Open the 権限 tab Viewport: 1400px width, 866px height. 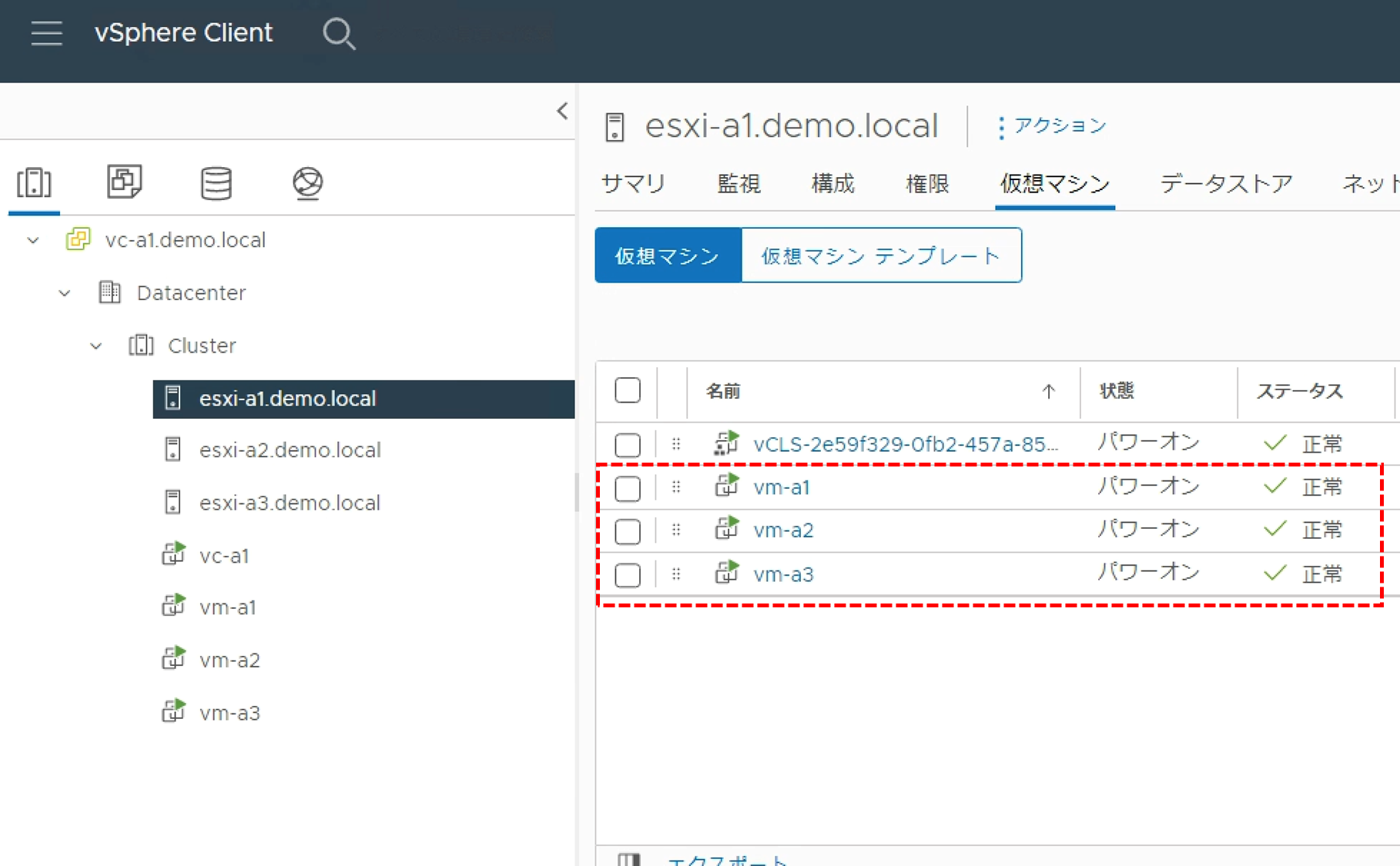pyautogui.click(x=927, y=184)
